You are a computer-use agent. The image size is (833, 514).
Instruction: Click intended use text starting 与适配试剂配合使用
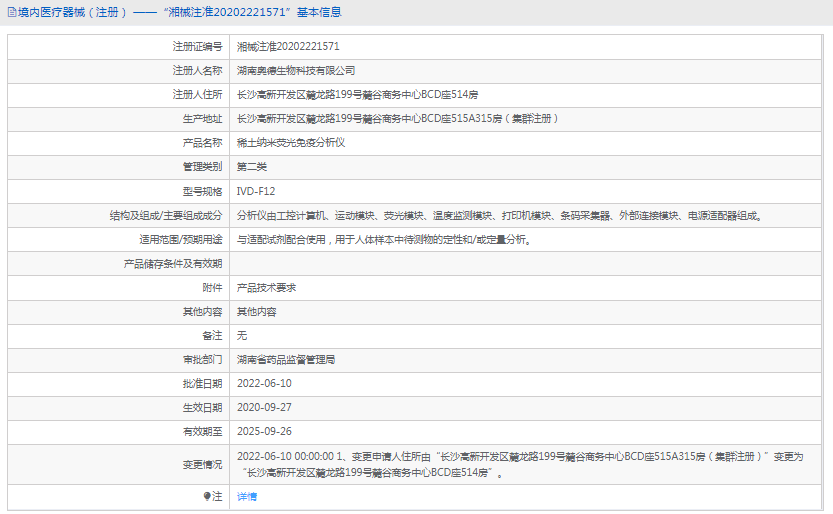coord(384,239)
